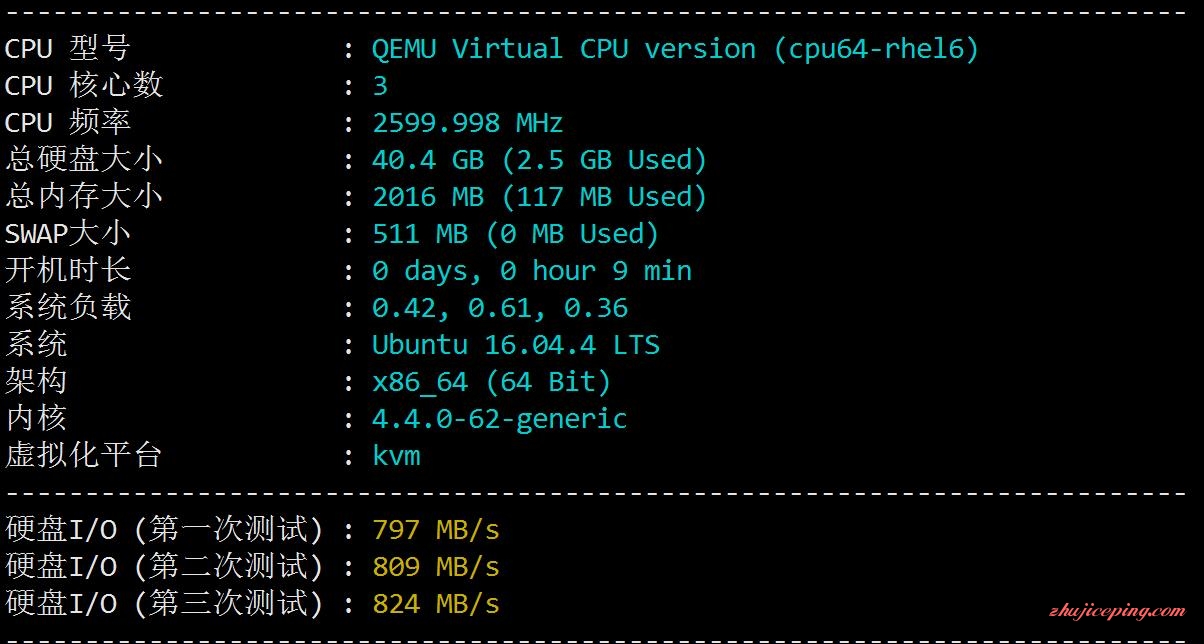This screenshot has width=1204, height=644.
Task: Click the system load value 0.42, 0.61, 0.36
Action: [499, 308]
